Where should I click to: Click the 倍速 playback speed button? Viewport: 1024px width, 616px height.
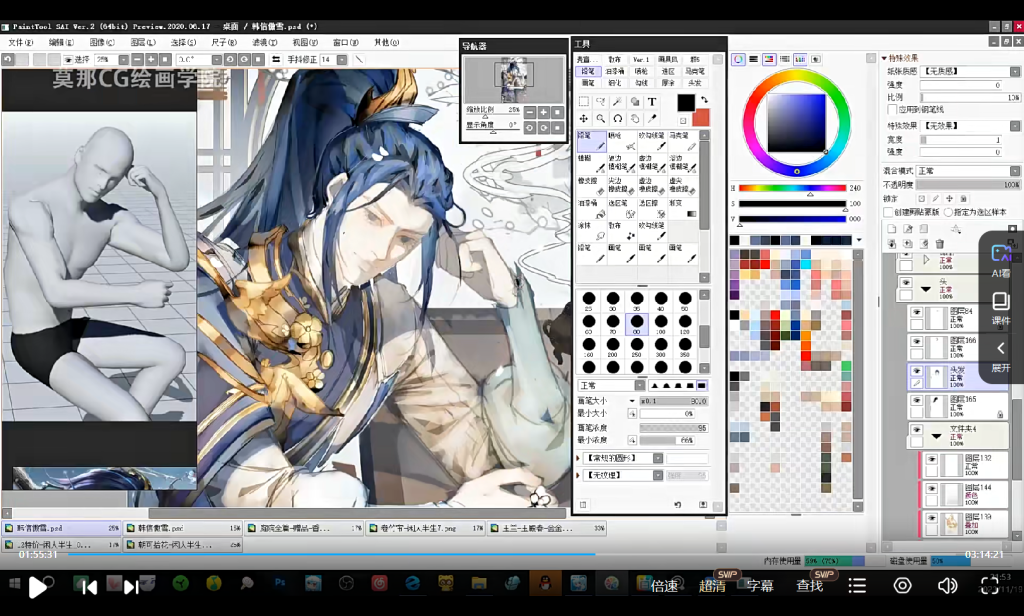(x=664, y=586)
